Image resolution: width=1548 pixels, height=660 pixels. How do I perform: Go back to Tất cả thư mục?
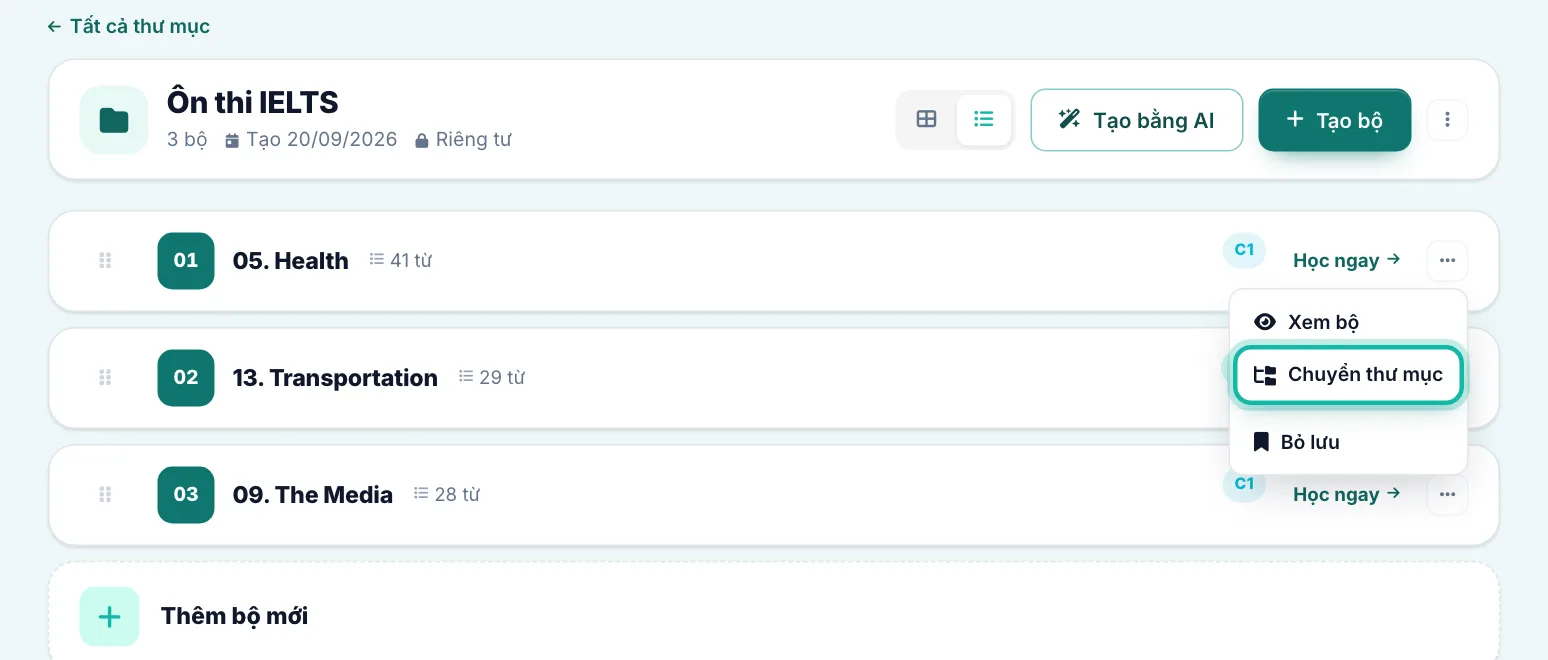(128, 26)
